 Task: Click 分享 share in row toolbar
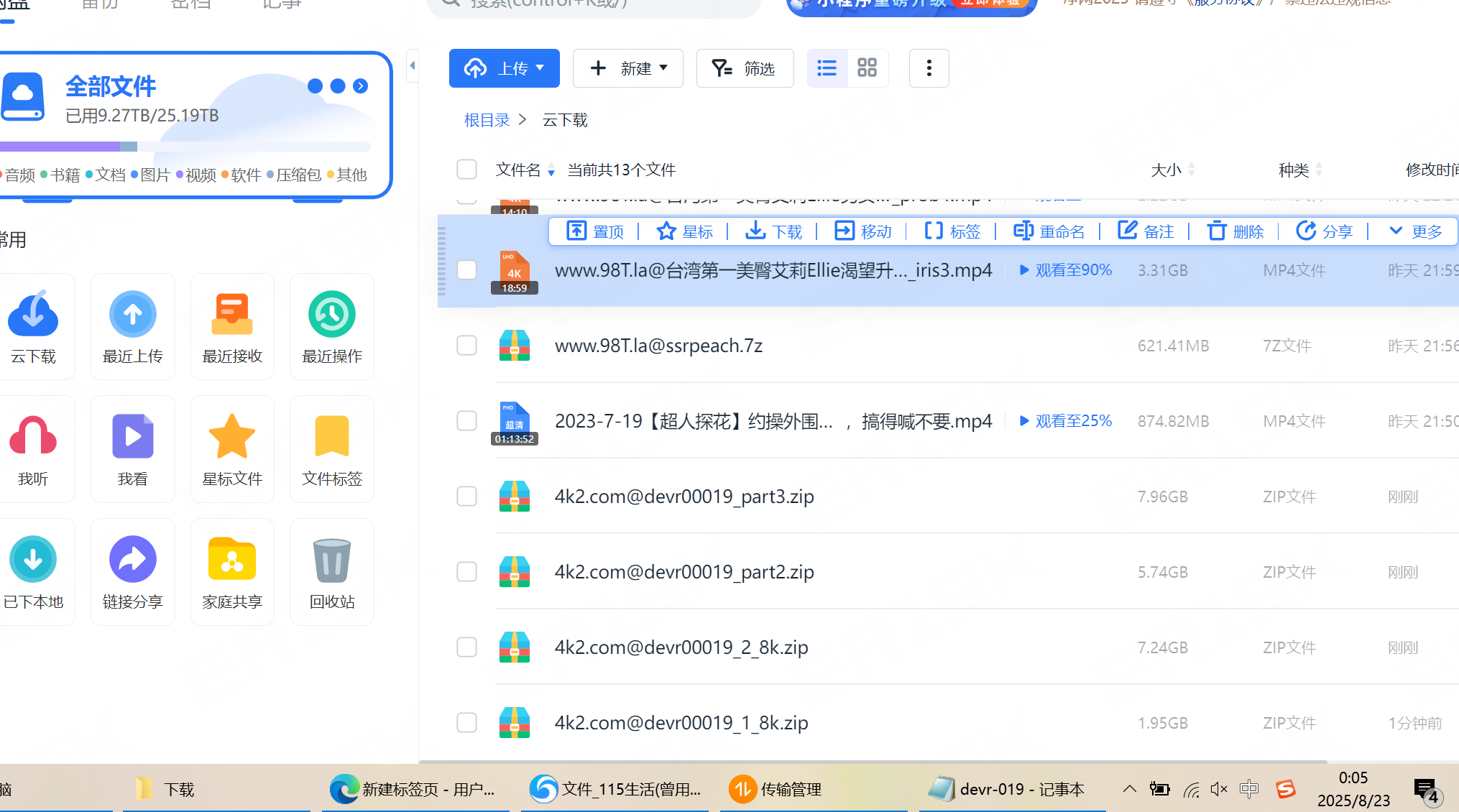coord(1325,231)
